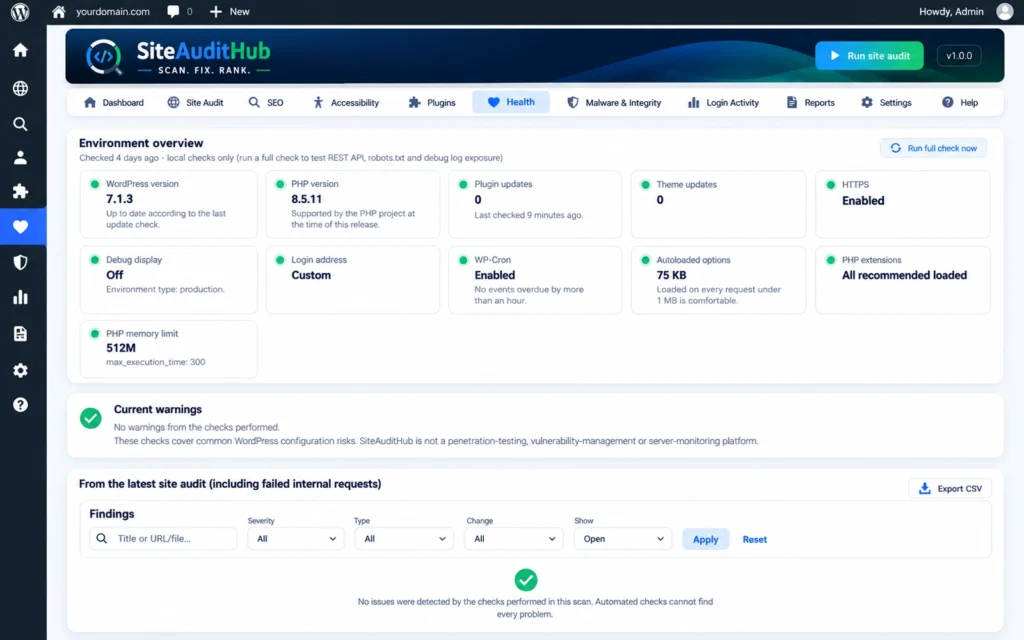The image size is (1024, 640).
Task: Click the document Reports sidebar icon
Action: point(20,334)
